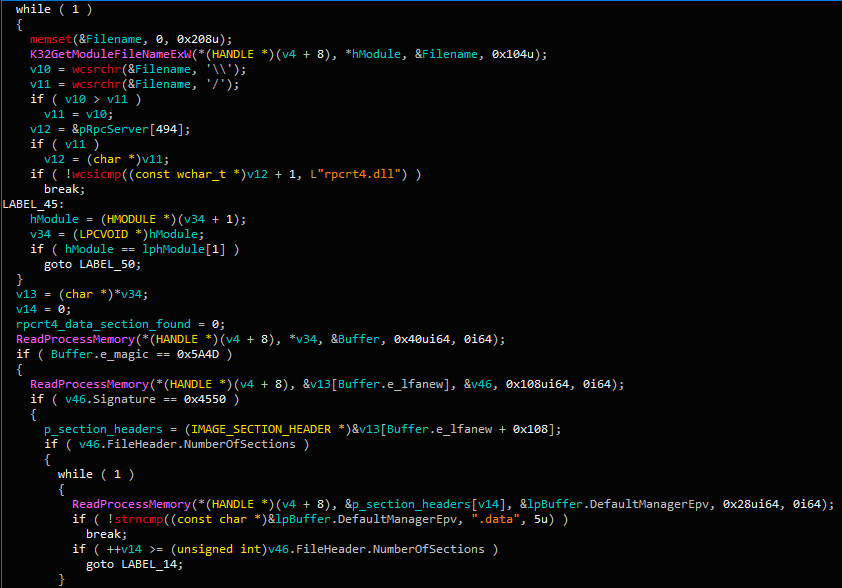842x588 pixels.
Task: Click the 0x208u size constant
Action: pos(198,39)
